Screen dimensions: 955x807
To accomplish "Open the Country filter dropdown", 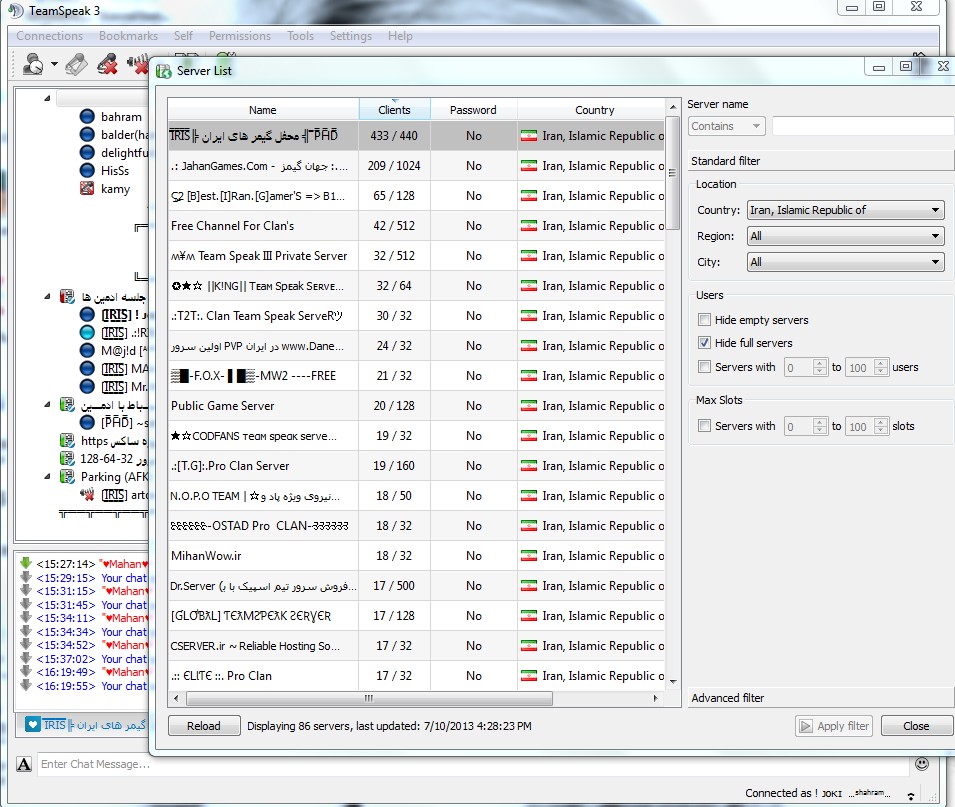I will point(845,210).
